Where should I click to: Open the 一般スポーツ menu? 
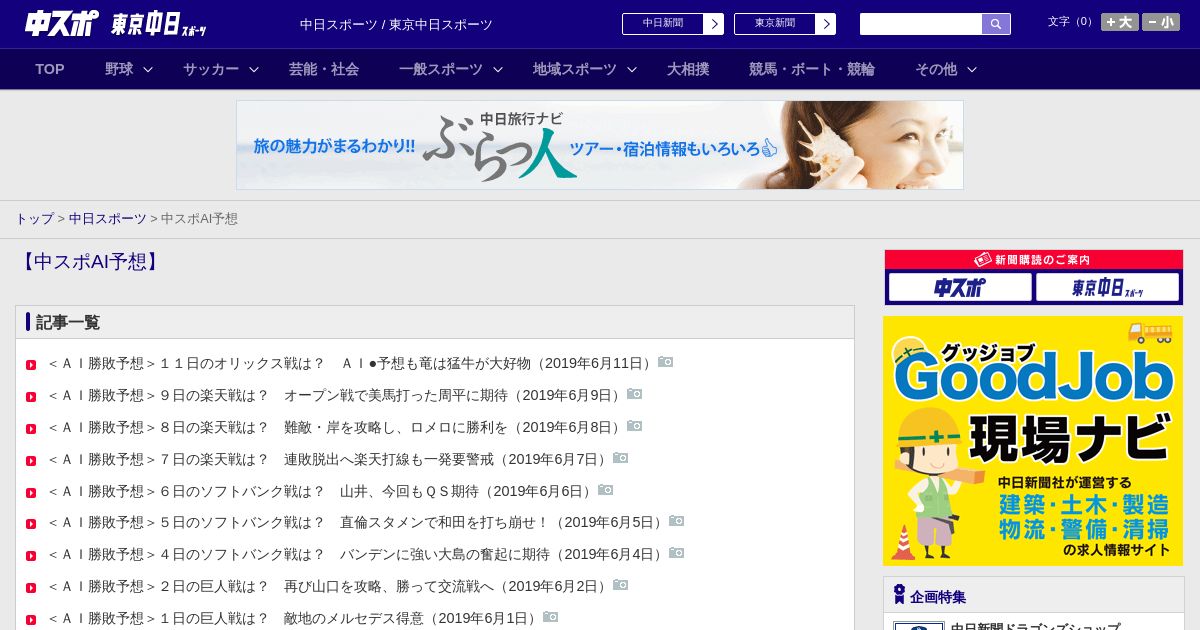pyautogui.click(x=441, y=69)
